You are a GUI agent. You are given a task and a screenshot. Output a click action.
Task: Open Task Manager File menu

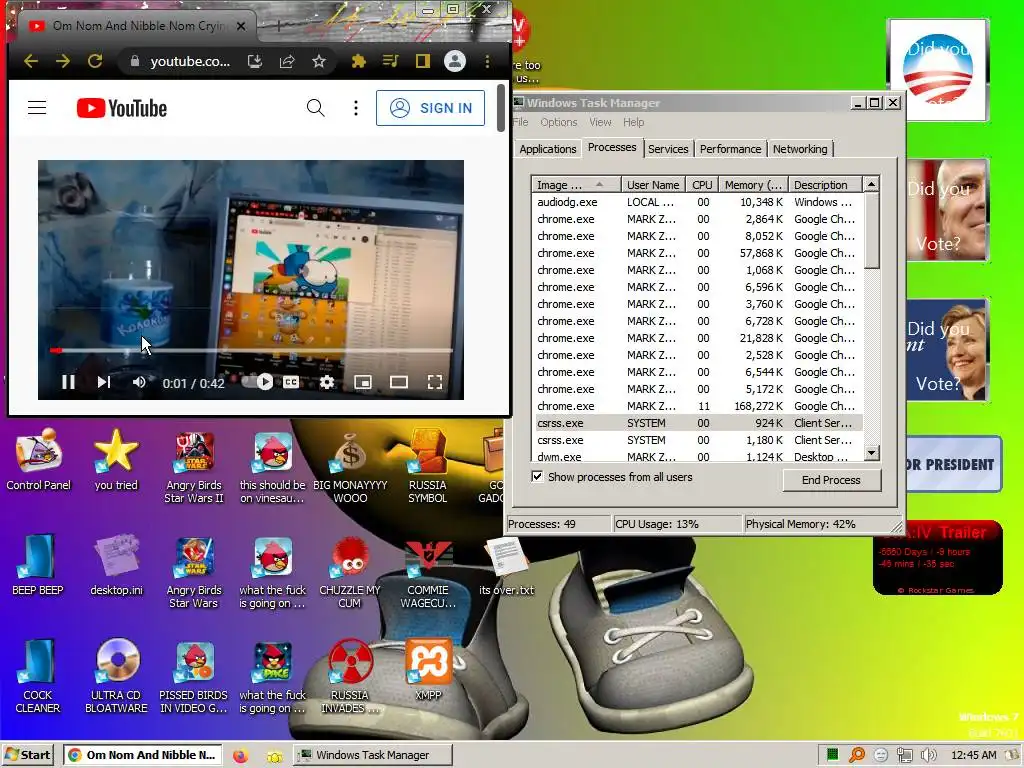[x=521, y=122]
